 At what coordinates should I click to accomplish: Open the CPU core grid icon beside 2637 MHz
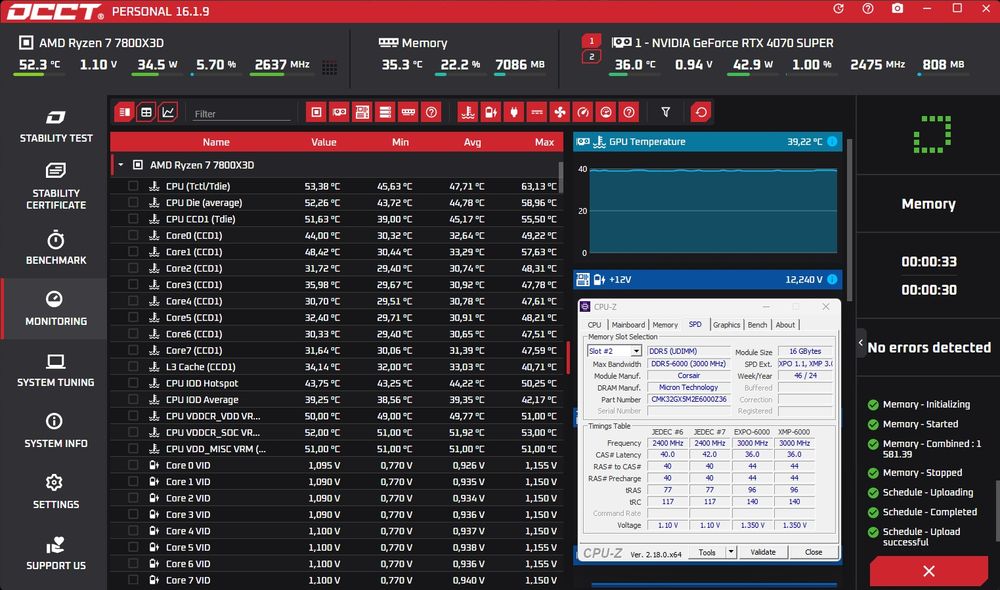(330, 68)
